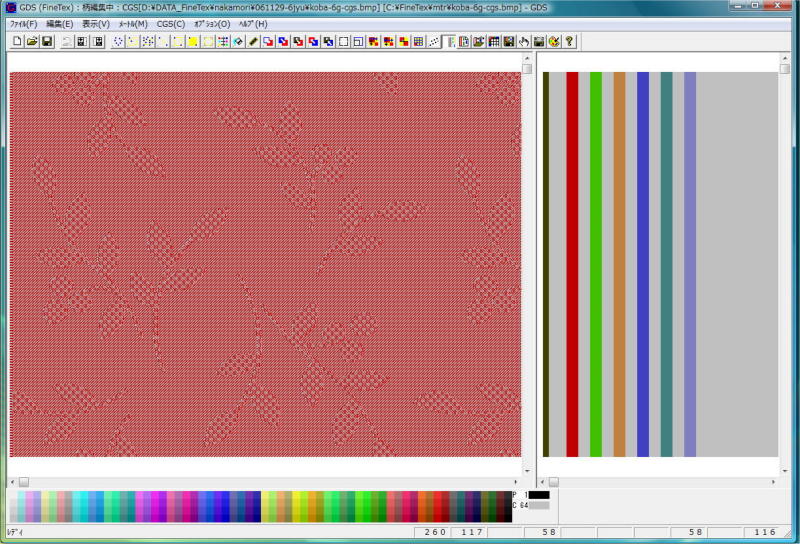Click the paint palette toolbar icon
800x544 pixels.
point(554,41)
